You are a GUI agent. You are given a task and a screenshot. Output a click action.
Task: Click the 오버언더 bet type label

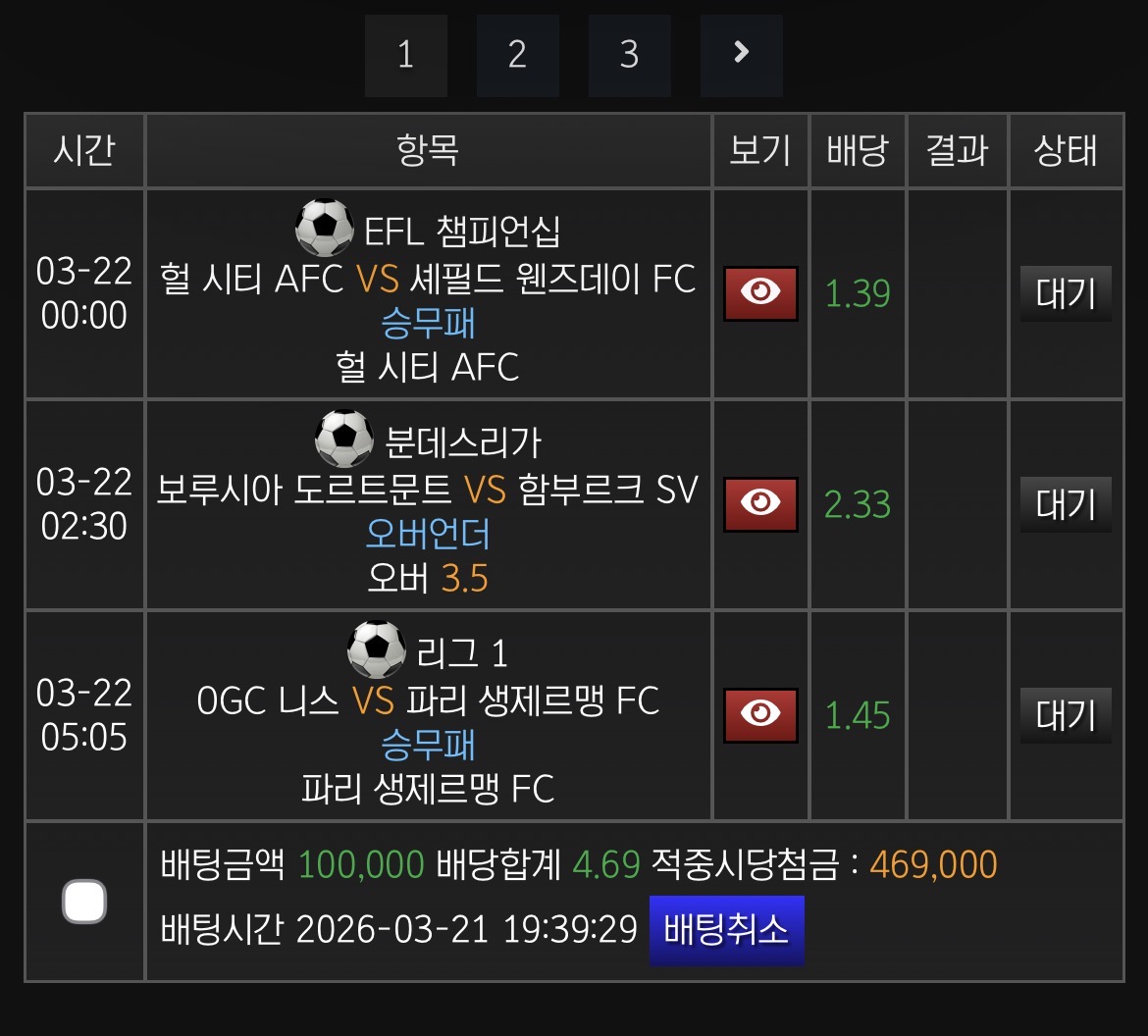coord(428,534)
